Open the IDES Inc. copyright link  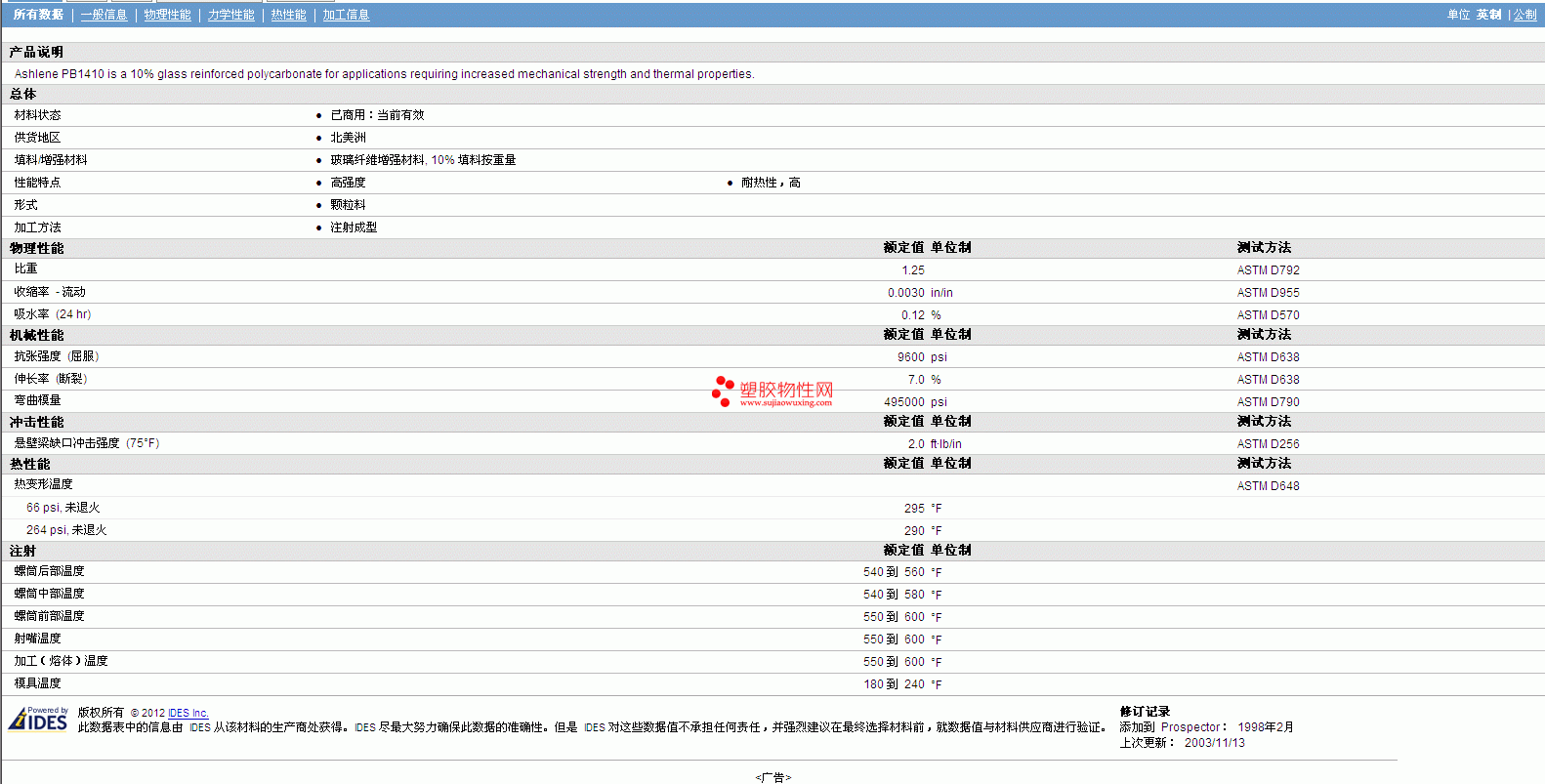(x=188, y=713)
